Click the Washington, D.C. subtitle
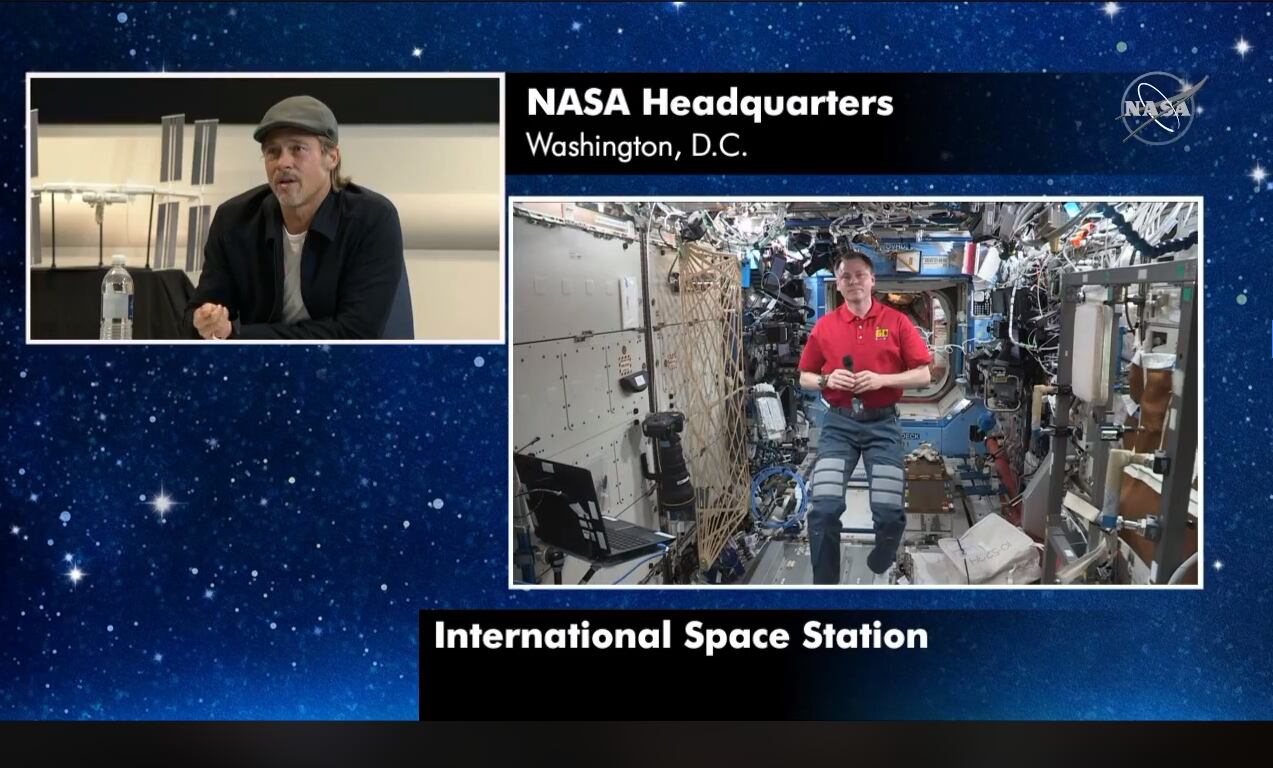Screen dimensions: 1273x768 click(x=636, y=146)
